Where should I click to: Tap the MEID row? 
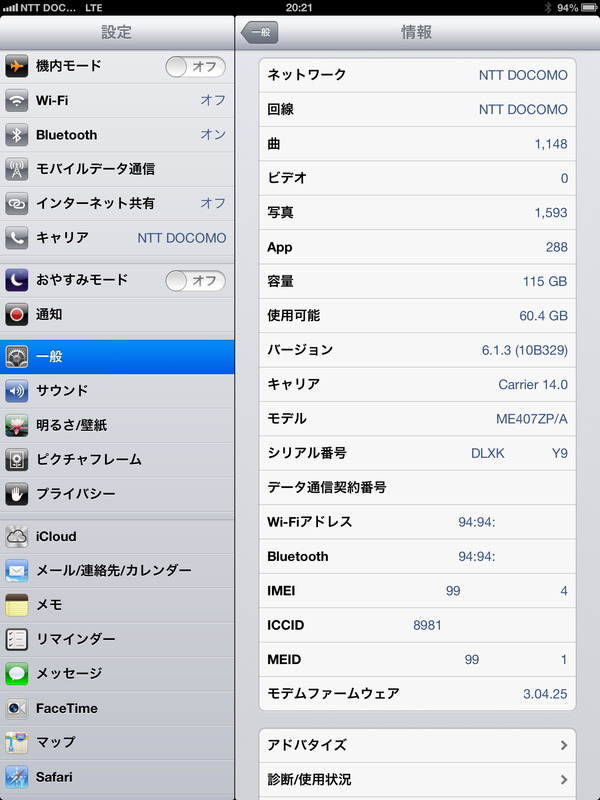click(x=417, y=660)
